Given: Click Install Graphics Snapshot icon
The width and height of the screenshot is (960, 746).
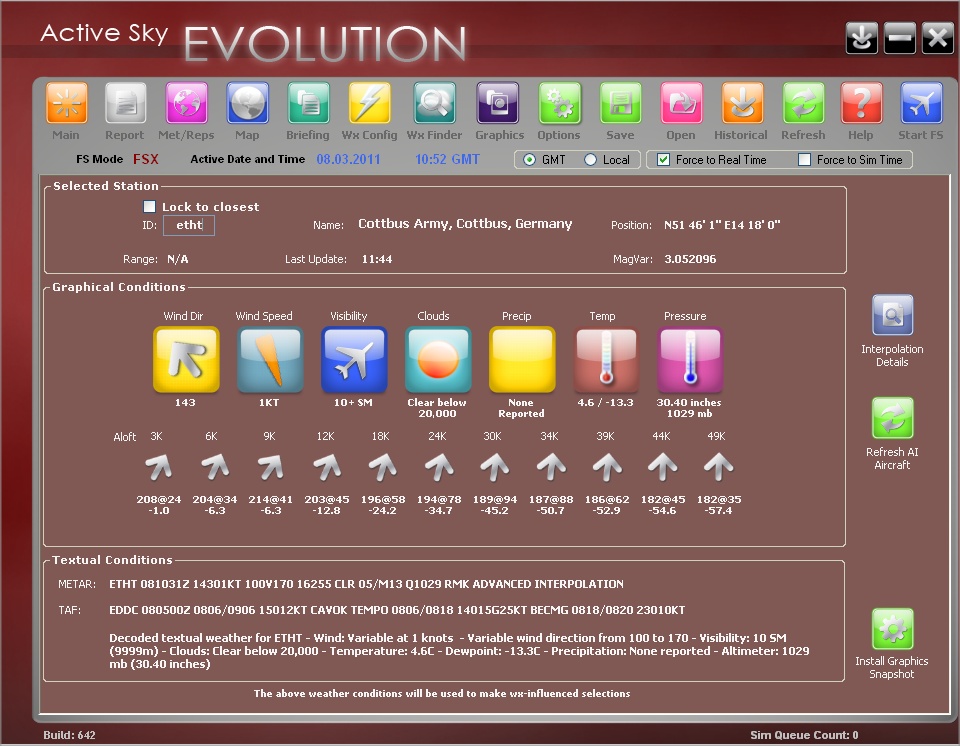Looking at the screenshot, I should tap(893, 628).
